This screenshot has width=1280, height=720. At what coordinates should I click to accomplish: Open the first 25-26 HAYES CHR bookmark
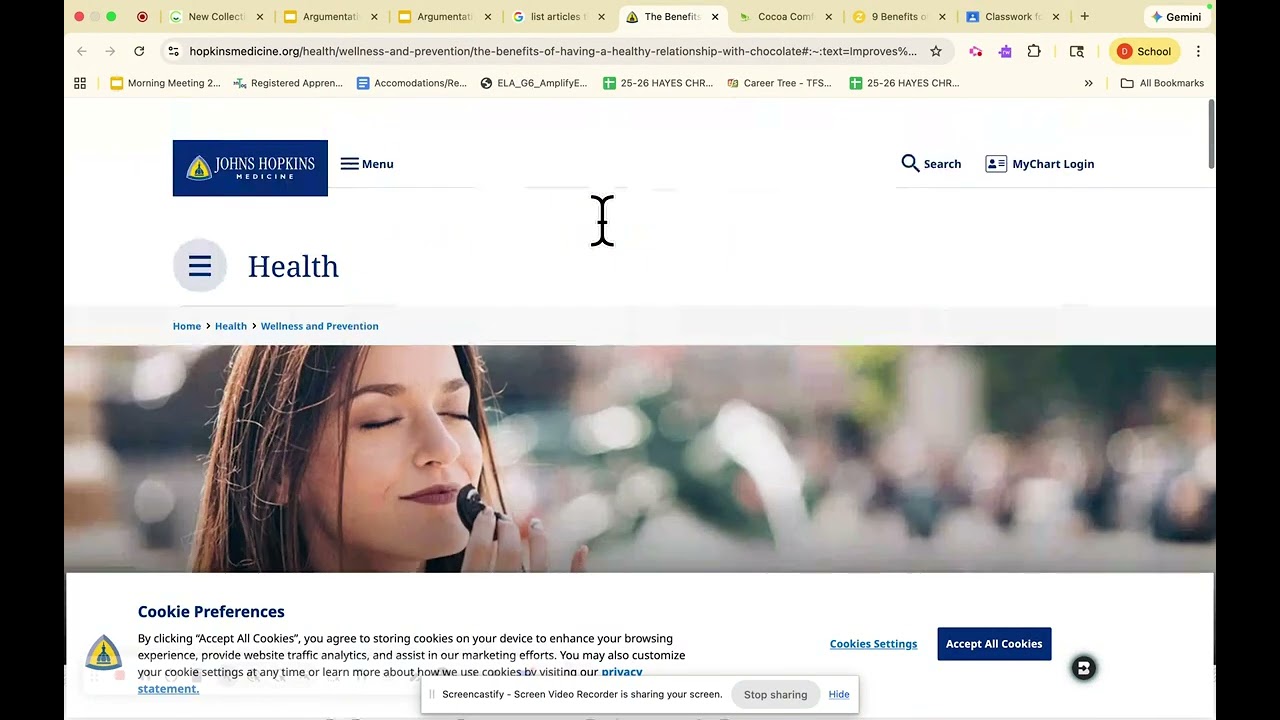tap(658, 83)
